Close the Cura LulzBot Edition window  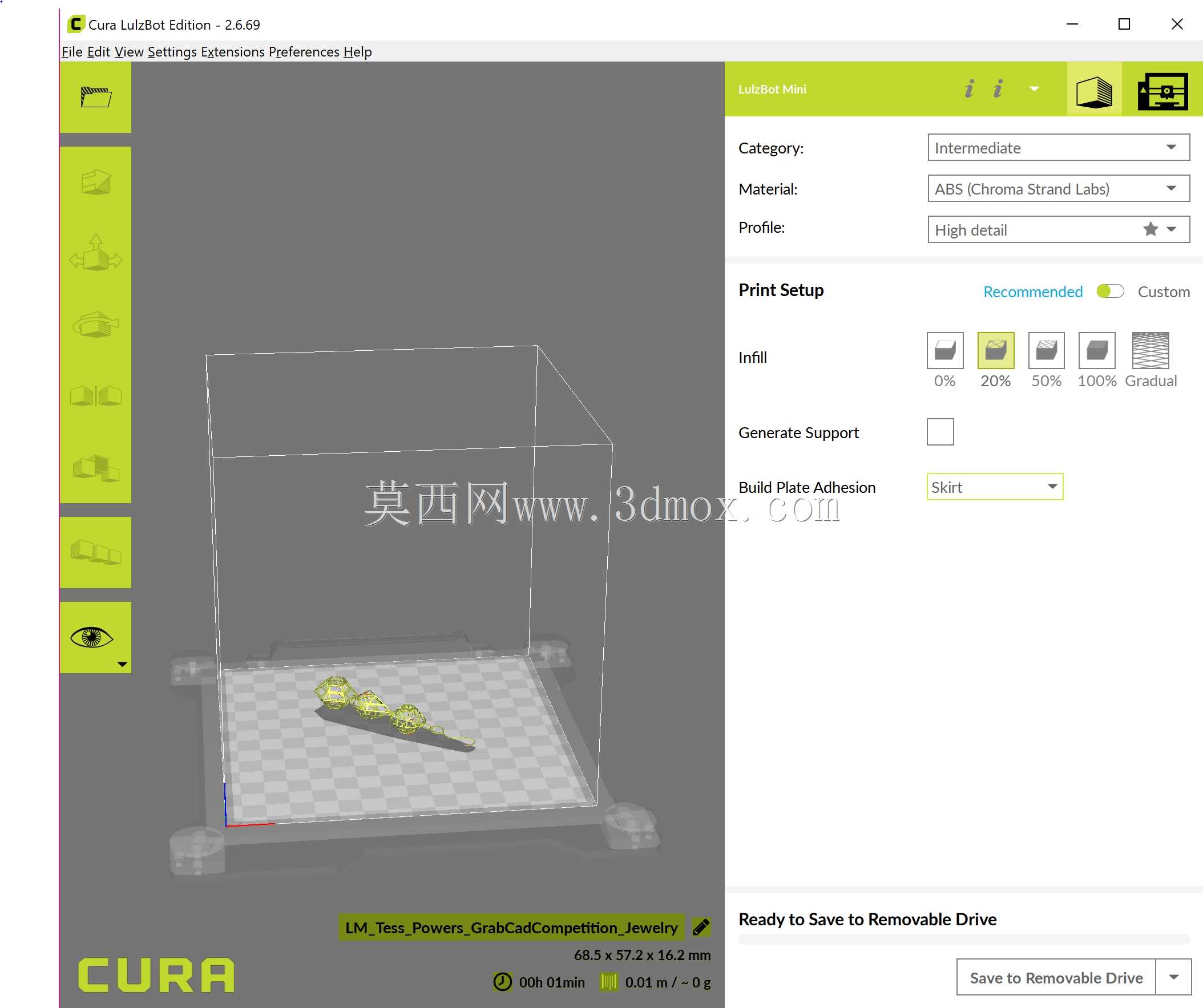pos(1177,24)
